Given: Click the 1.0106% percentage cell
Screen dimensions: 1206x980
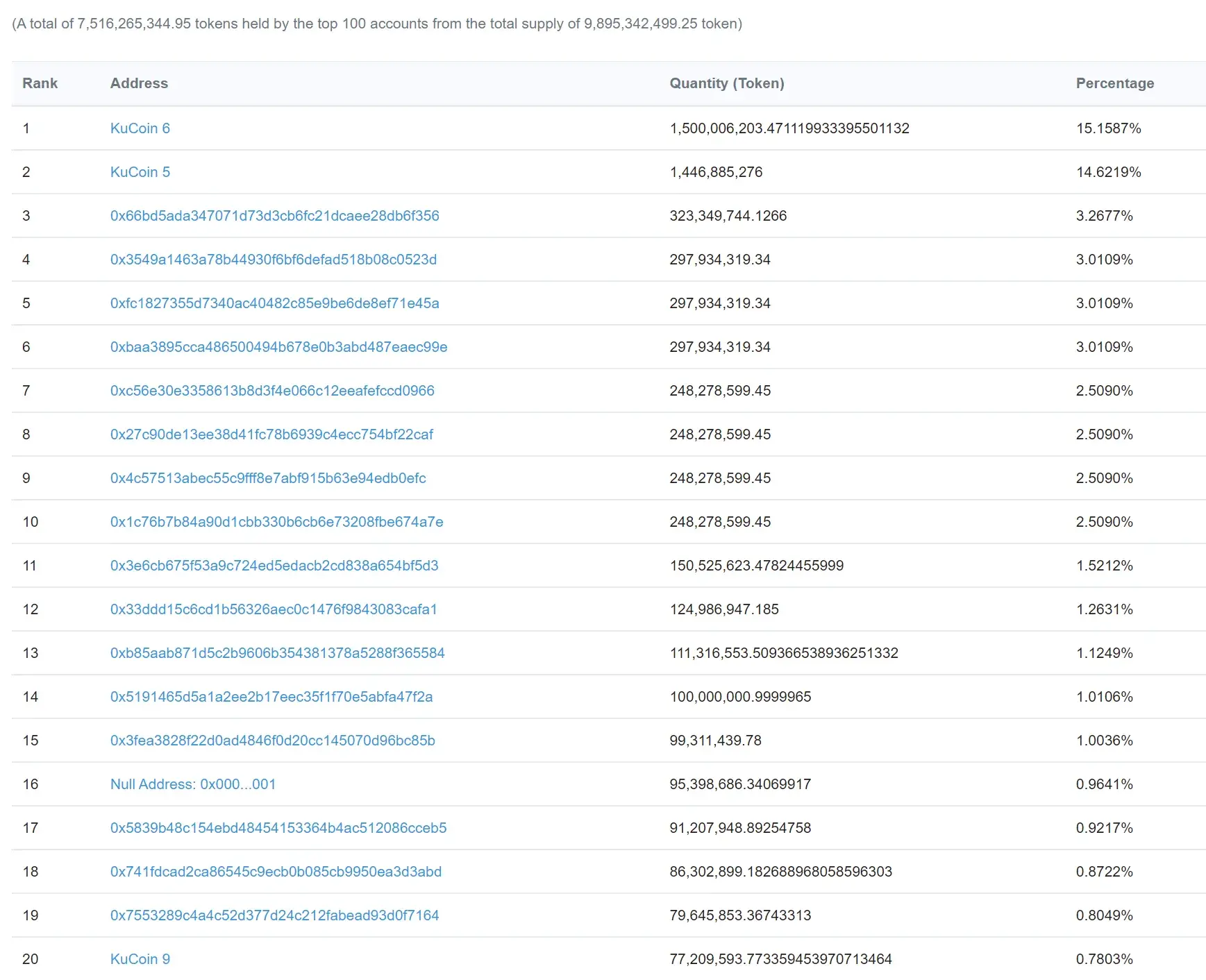Looking at the screenshot, I should (x=1105, y=697).
